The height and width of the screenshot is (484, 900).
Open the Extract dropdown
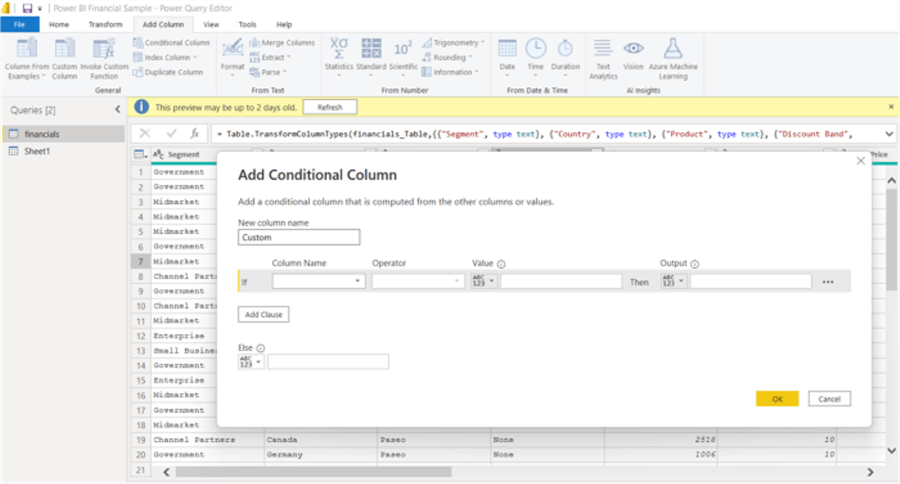[270, 57]
